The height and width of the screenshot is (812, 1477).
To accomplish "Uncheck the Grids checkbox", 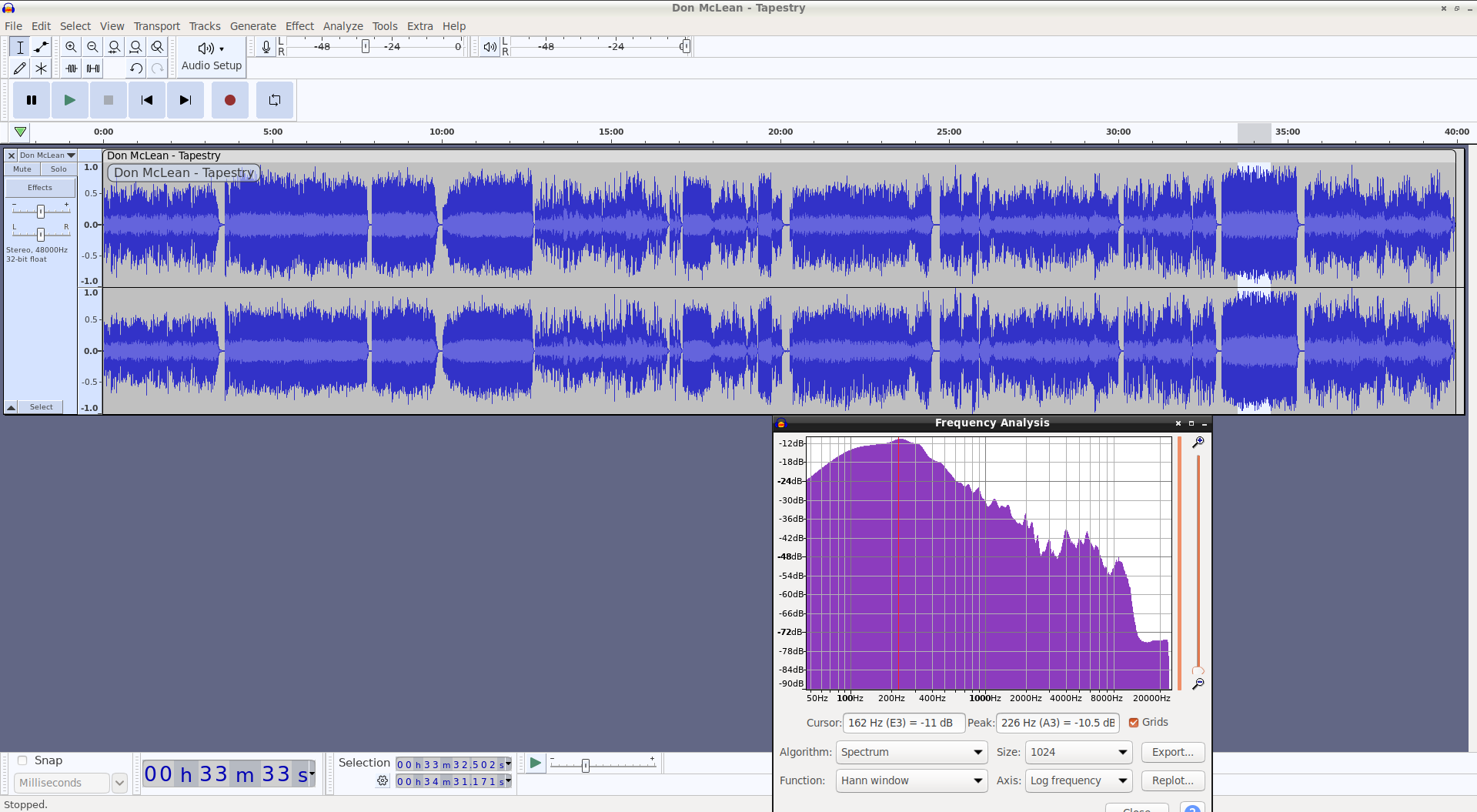I will (x=1134, y=723).
